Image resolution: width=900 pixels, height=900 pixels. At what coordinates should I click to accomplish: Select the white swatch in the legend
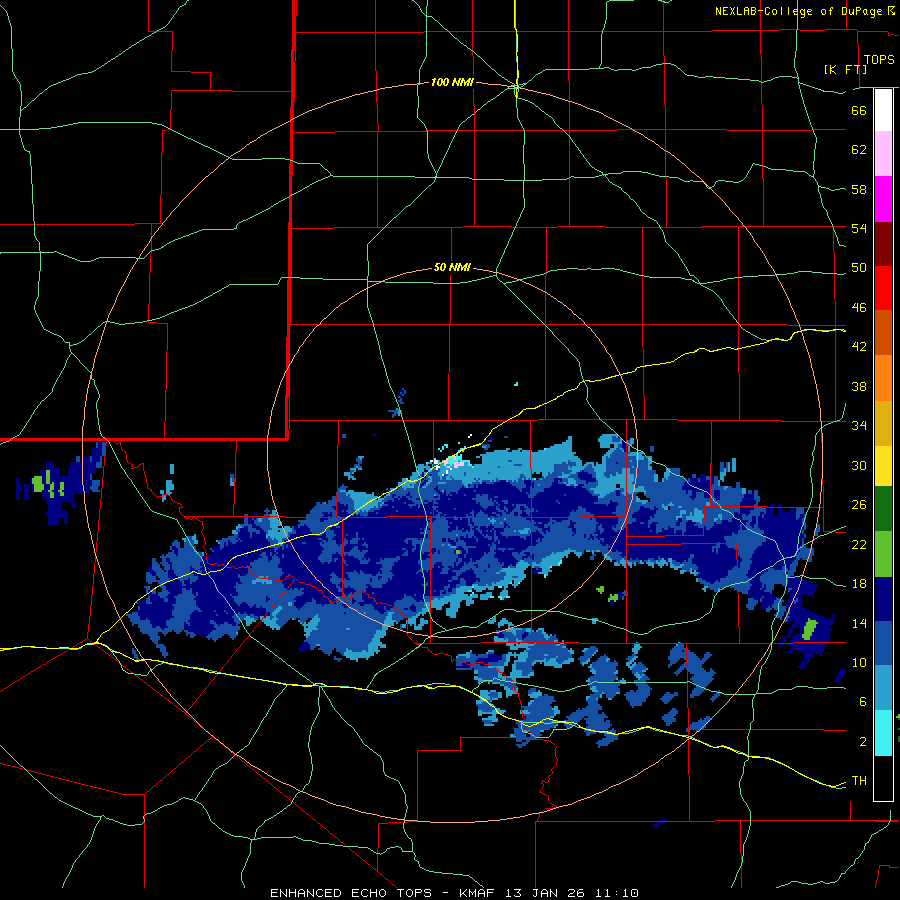(883, 110)
